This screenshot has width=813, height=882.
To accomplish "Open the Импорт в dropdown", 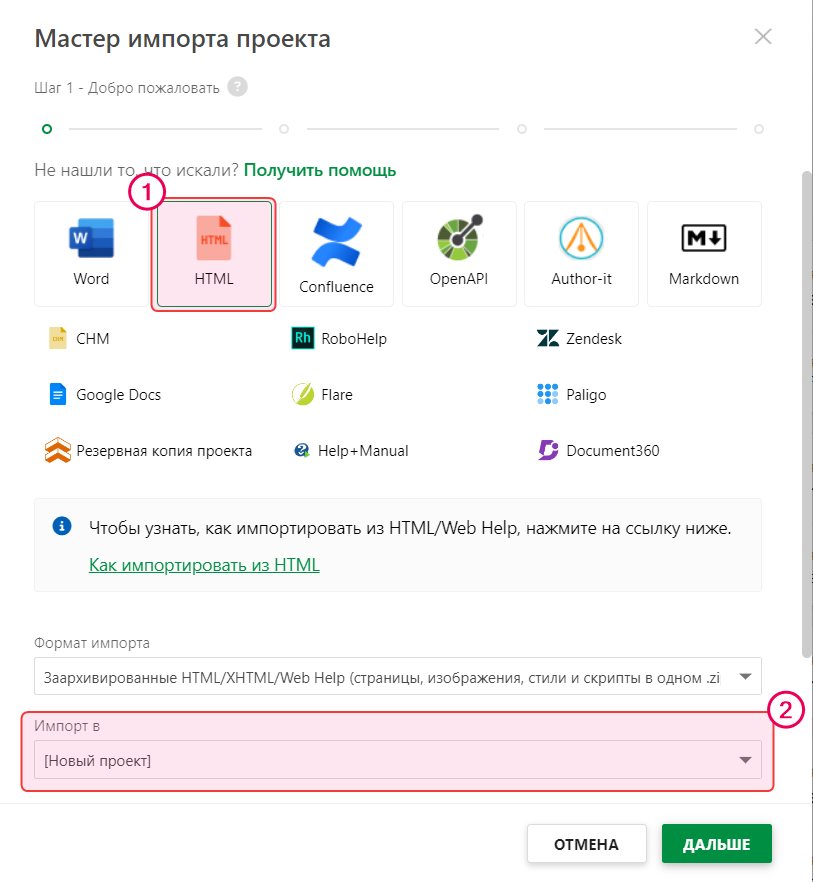I will (397, 761).
